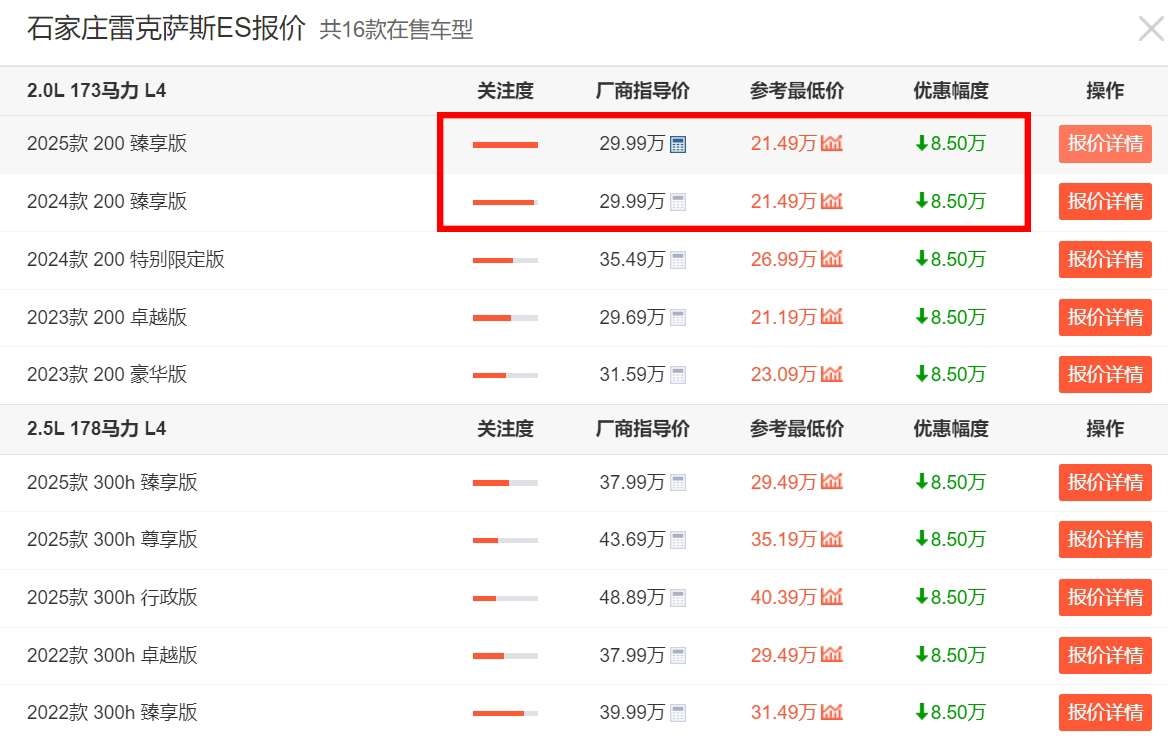Open model link 2025款 300h 臻享版
Image resolution: width=1168 pixels, height=739 pixels.
[112, 483]
